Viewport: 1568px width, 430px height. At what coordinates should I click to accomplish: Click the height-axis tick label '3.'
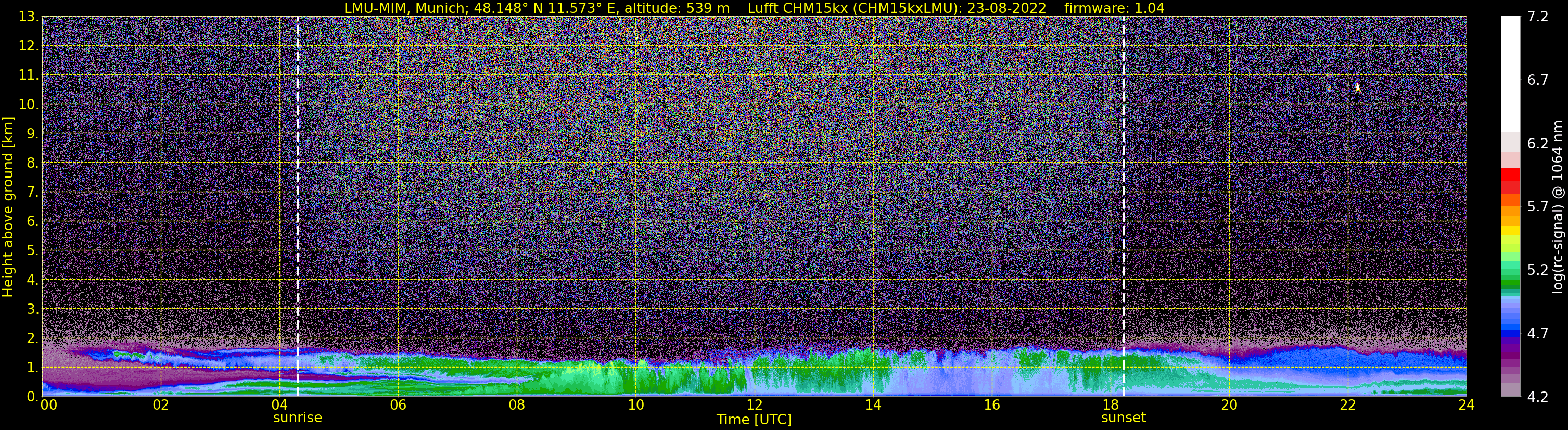[x=32, y=309]
